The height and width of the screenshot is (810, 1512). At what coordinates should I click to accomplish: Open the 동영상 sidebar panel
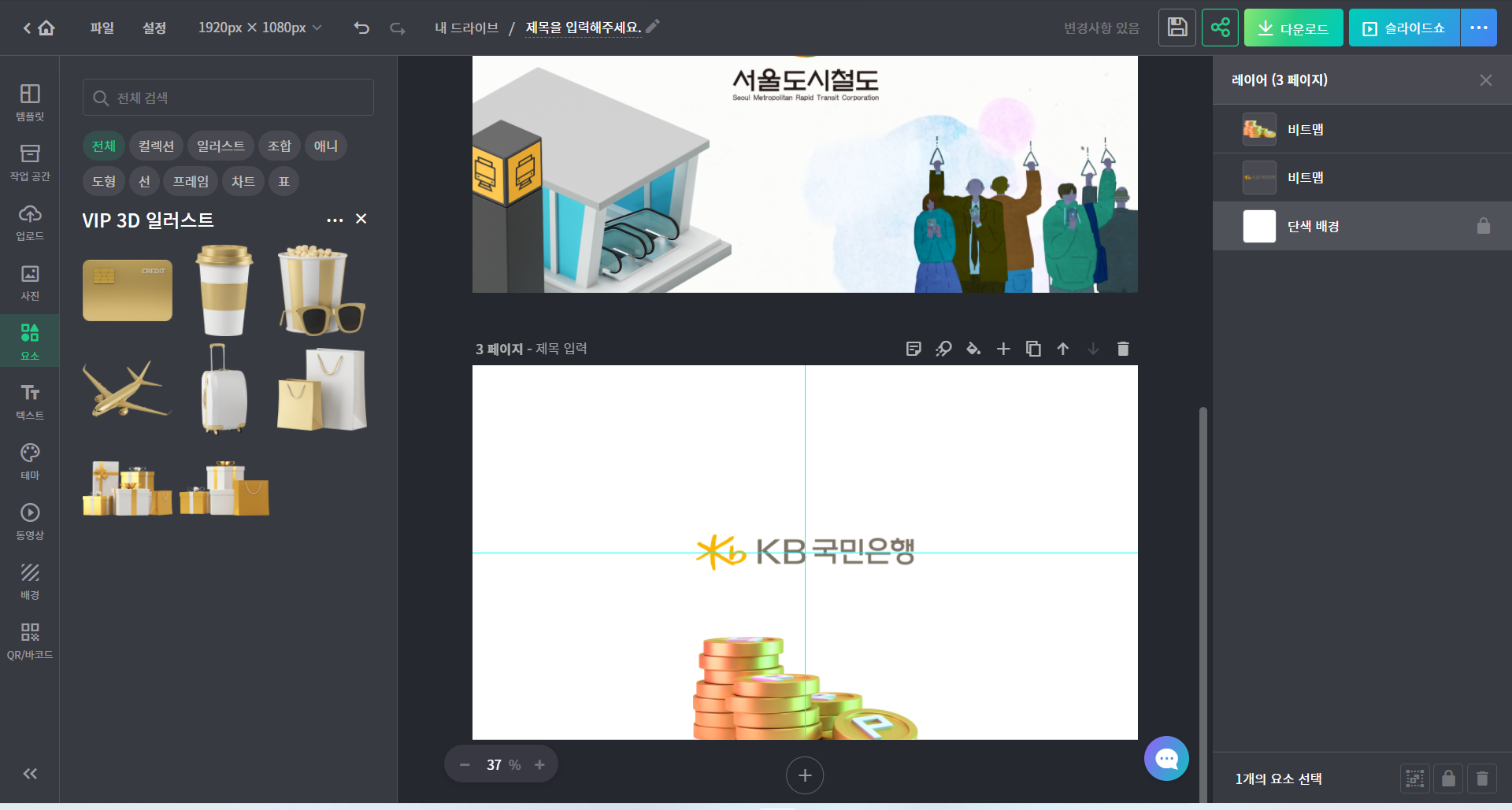[30, 522]
